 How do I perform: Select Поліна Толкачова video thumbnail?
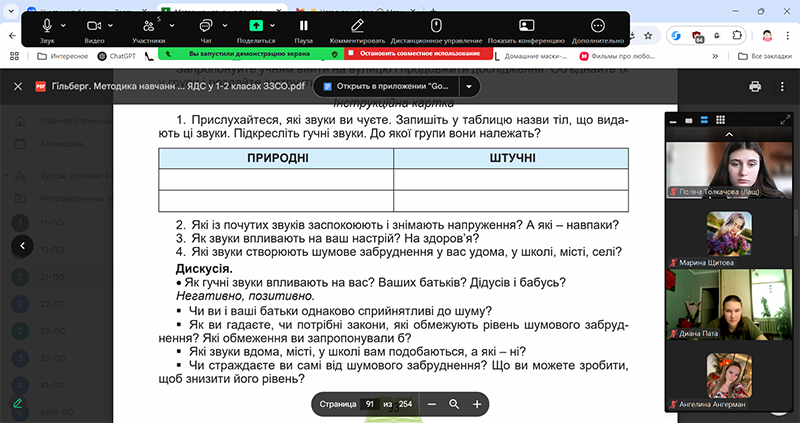tap(729, 170)
